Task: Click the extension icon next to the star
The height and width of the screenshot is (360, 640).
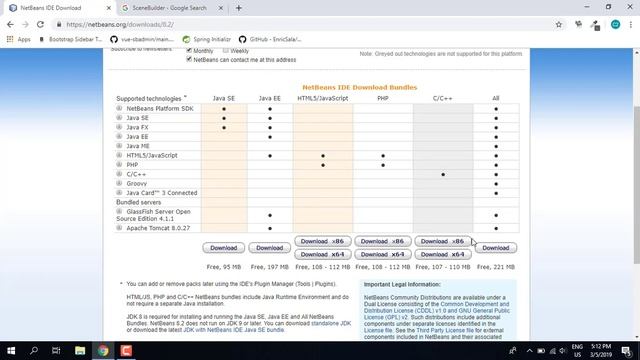Action: pos(578,24)
